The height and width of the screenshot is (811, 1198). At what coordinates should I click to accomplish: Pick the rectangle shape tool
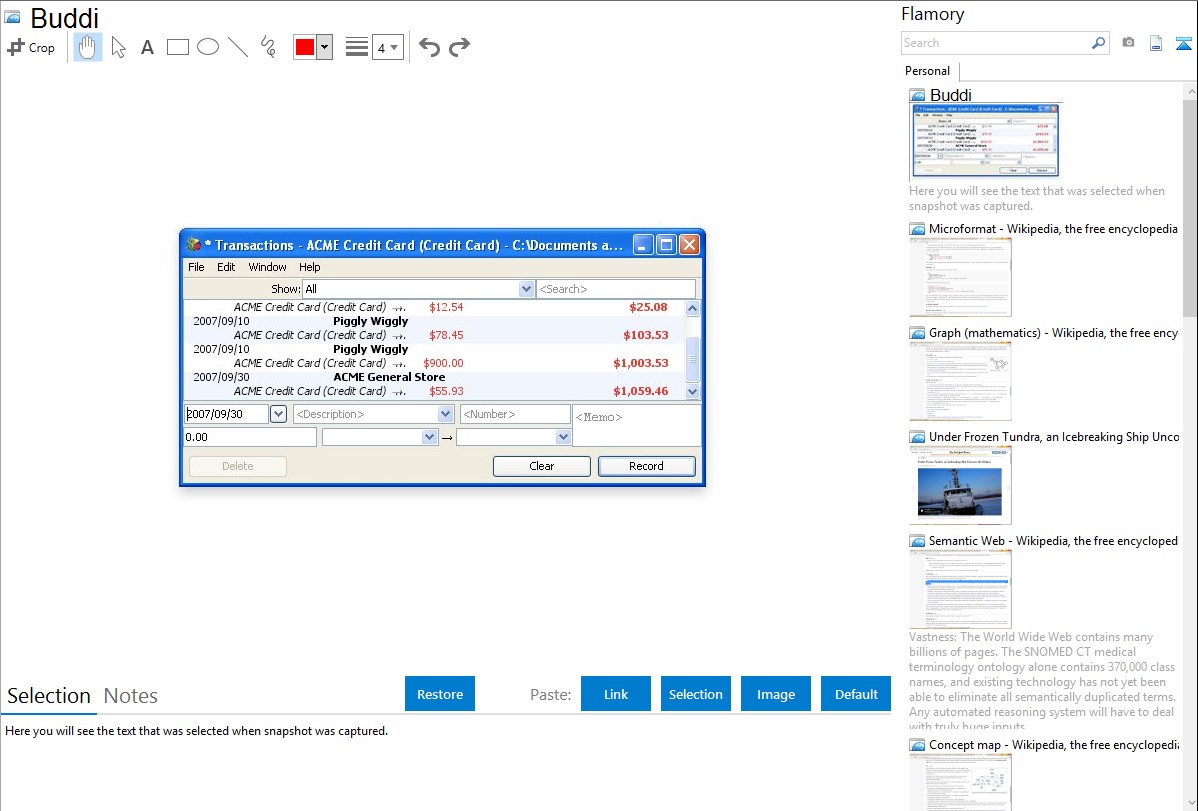pos(178,47)
